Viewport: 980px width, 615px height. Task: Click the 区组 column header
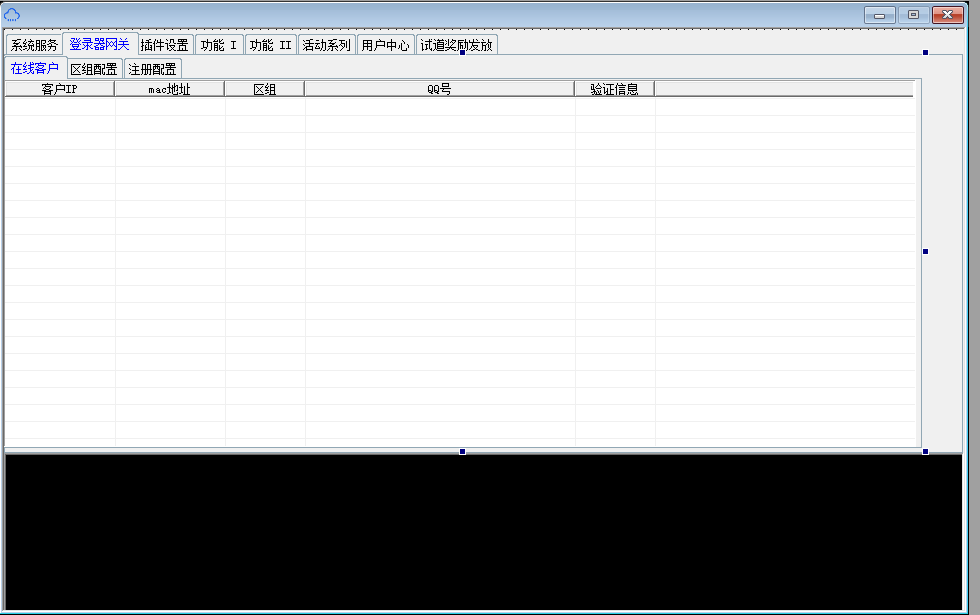point(264,89)
